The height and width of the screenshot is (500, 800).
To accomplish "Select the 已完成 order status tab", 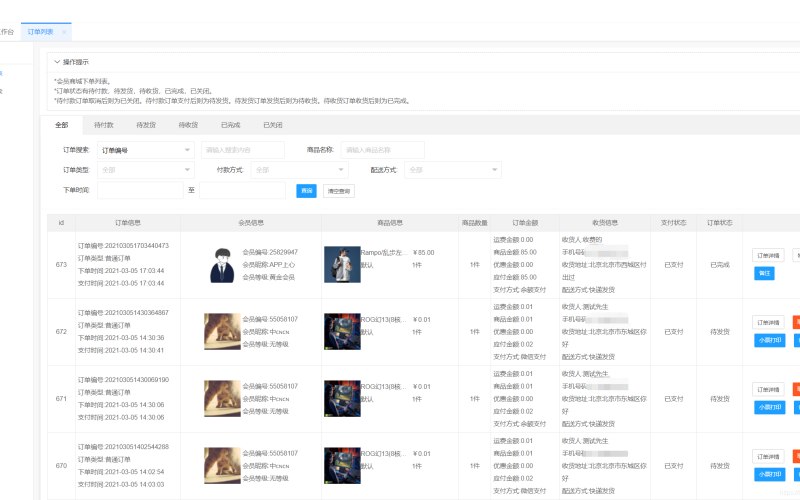I will (231, 125).
